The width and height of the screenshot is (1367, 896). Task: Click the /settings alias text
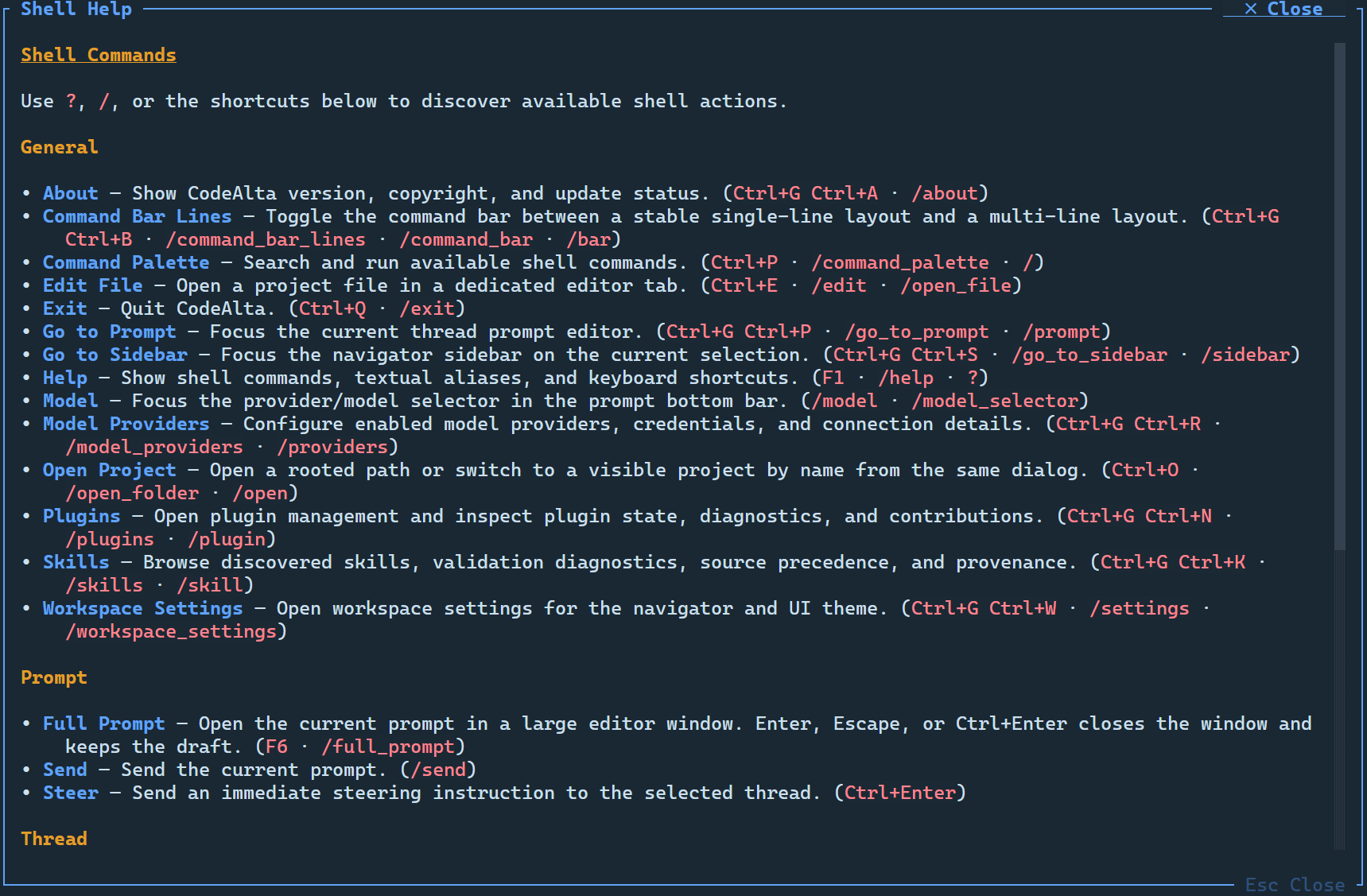(1140, 608)
